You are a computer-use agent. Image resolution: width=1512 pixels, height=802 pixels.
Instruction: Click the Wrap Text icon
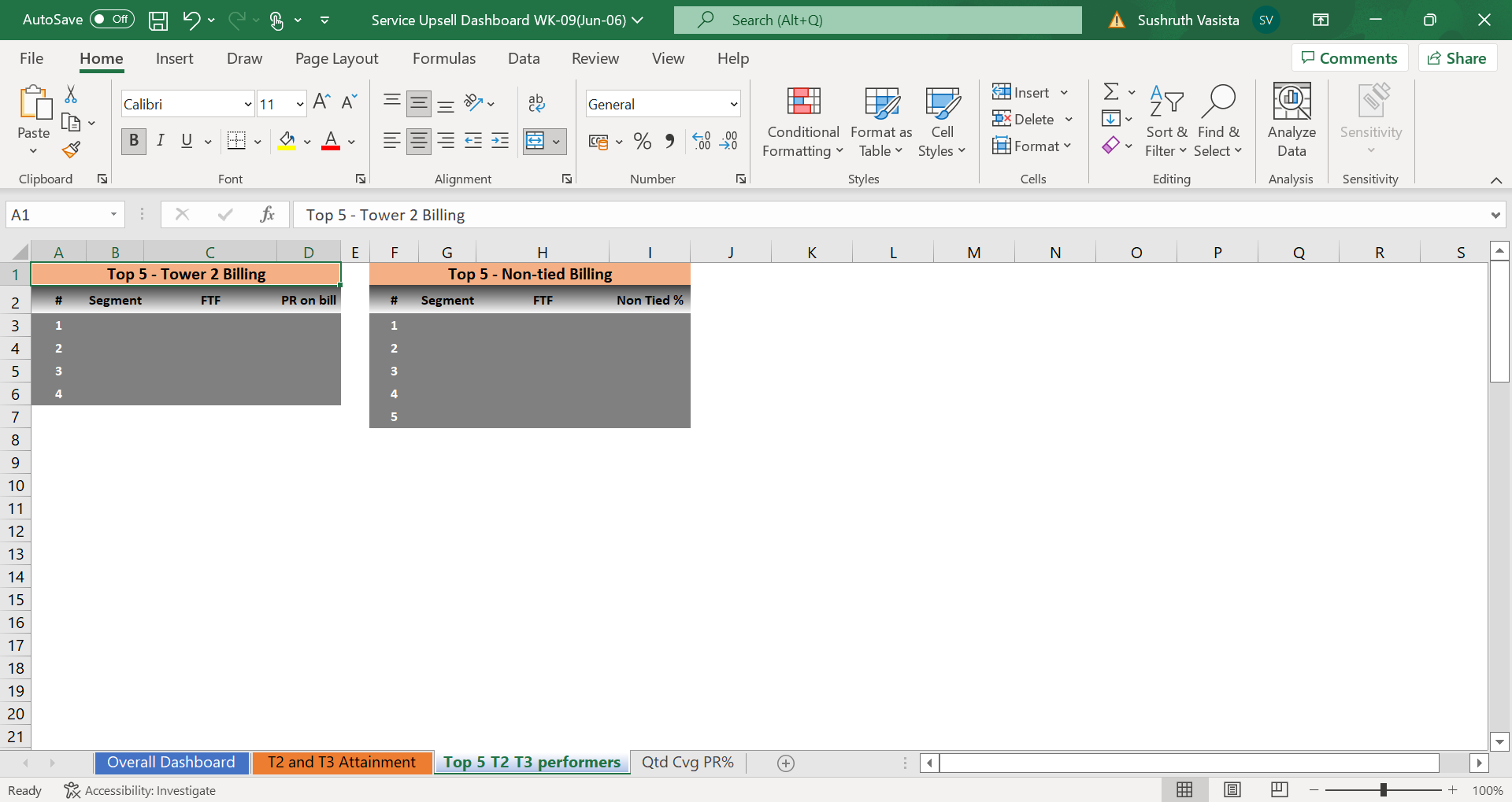click(536, 103)
